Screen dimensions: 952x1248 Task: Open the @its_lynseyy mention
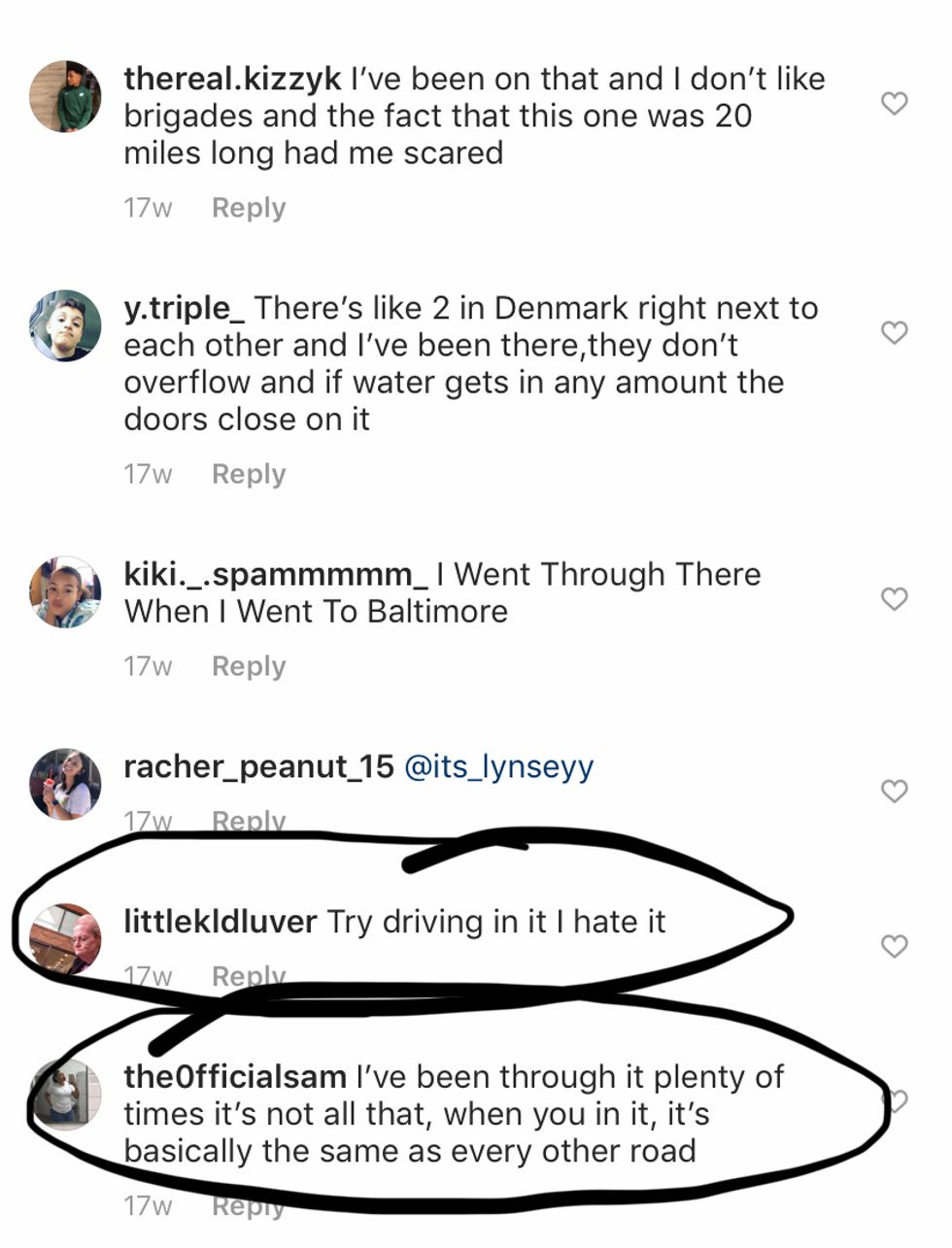pos(497,767)
